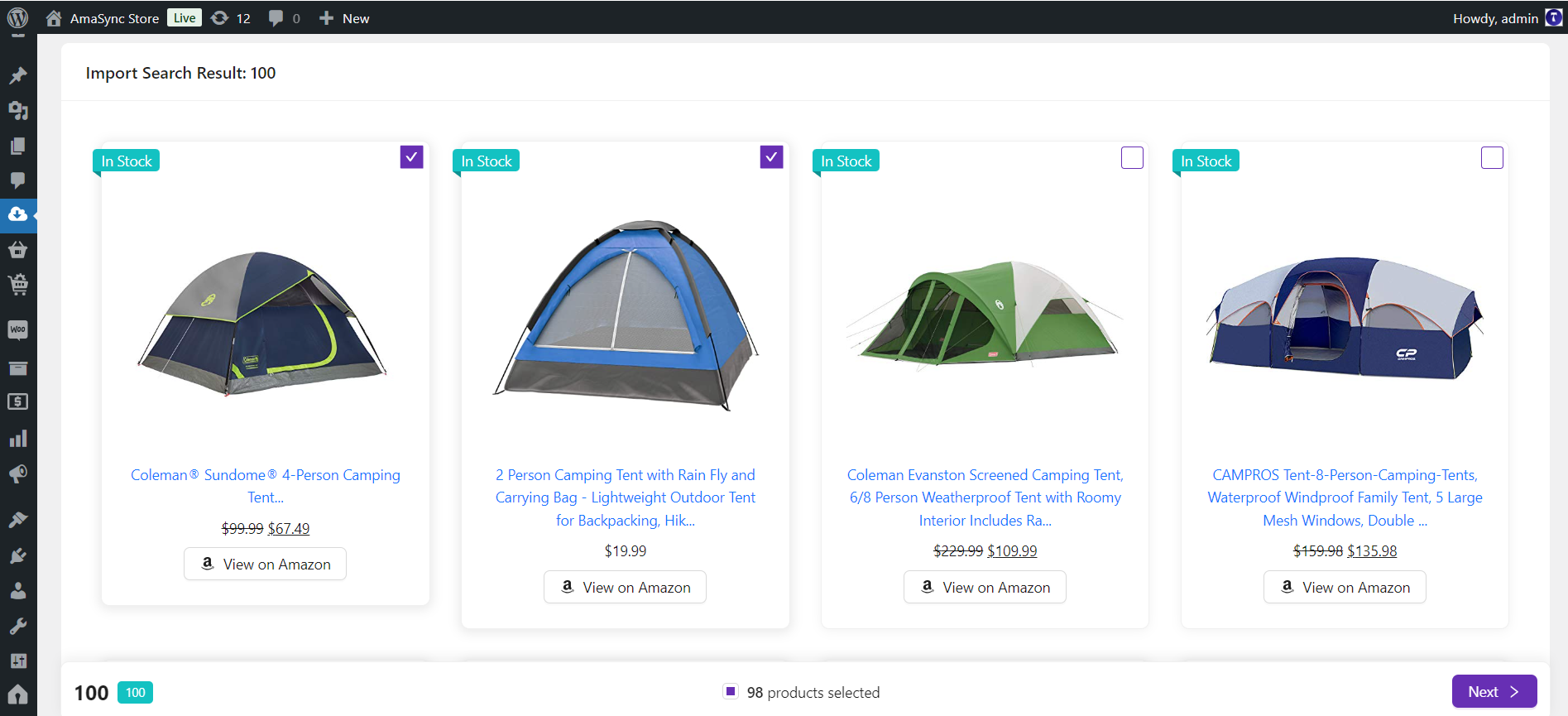
Task: Open Media library icon in sidebar
Action: (17, 111)
